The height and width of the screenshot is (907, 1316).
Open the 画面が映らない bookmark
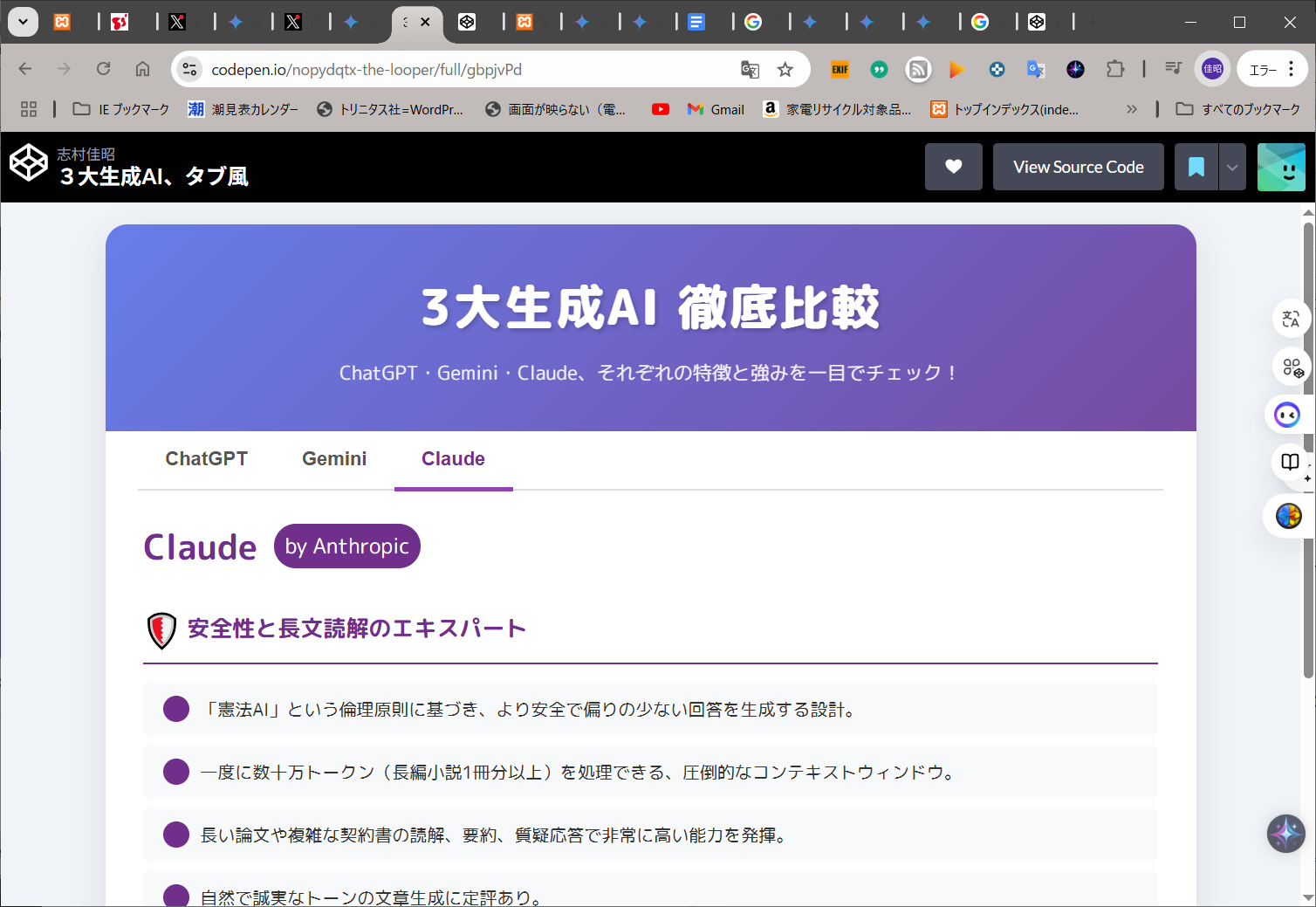[x=556, y=109]
